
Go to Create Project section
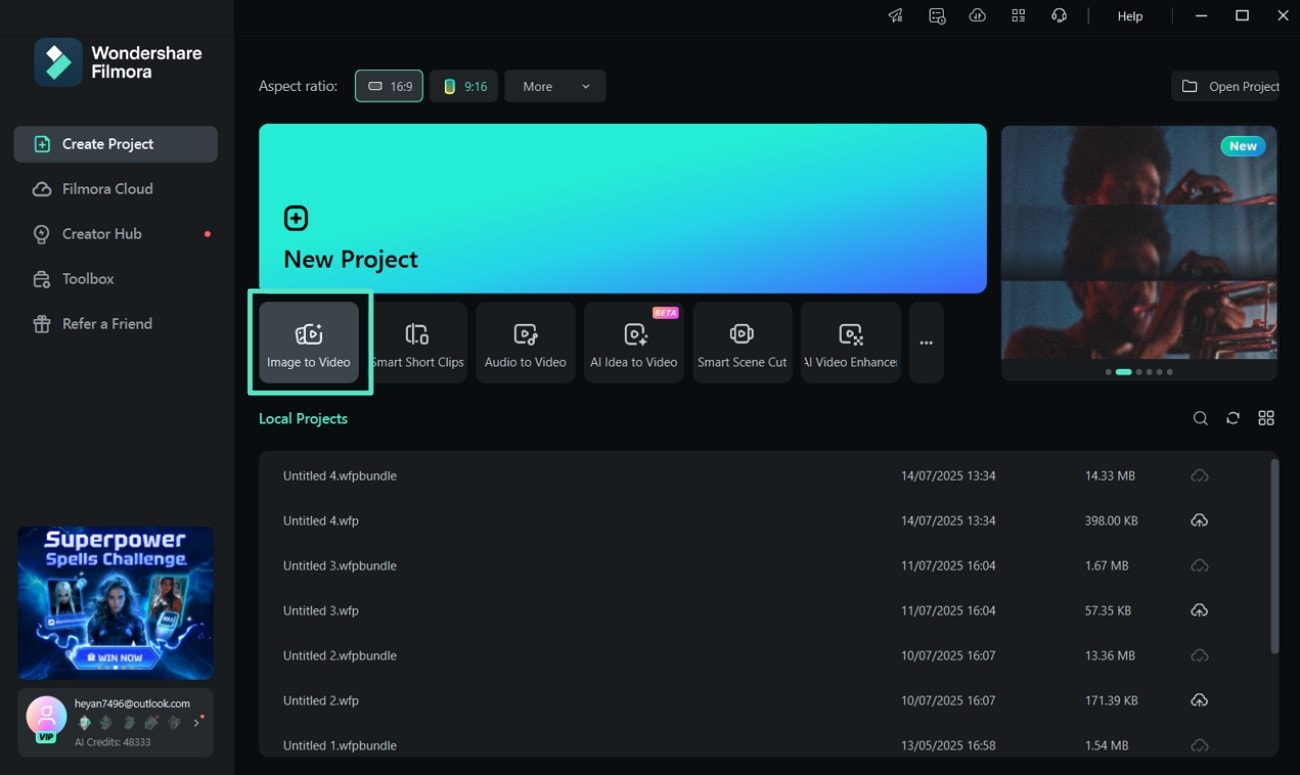115,144
